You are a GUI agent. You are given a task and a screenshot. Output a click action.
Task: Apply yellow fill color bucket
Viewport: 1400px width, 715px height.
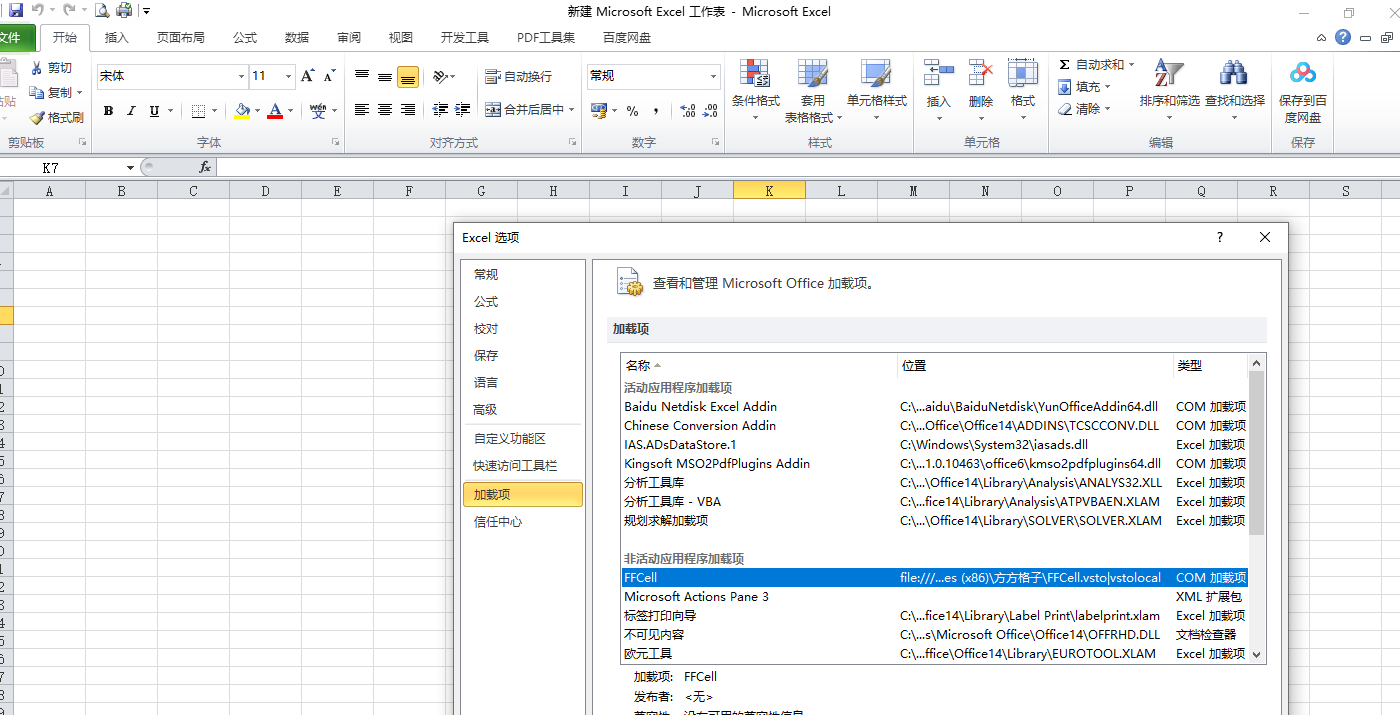click(242, 111)
